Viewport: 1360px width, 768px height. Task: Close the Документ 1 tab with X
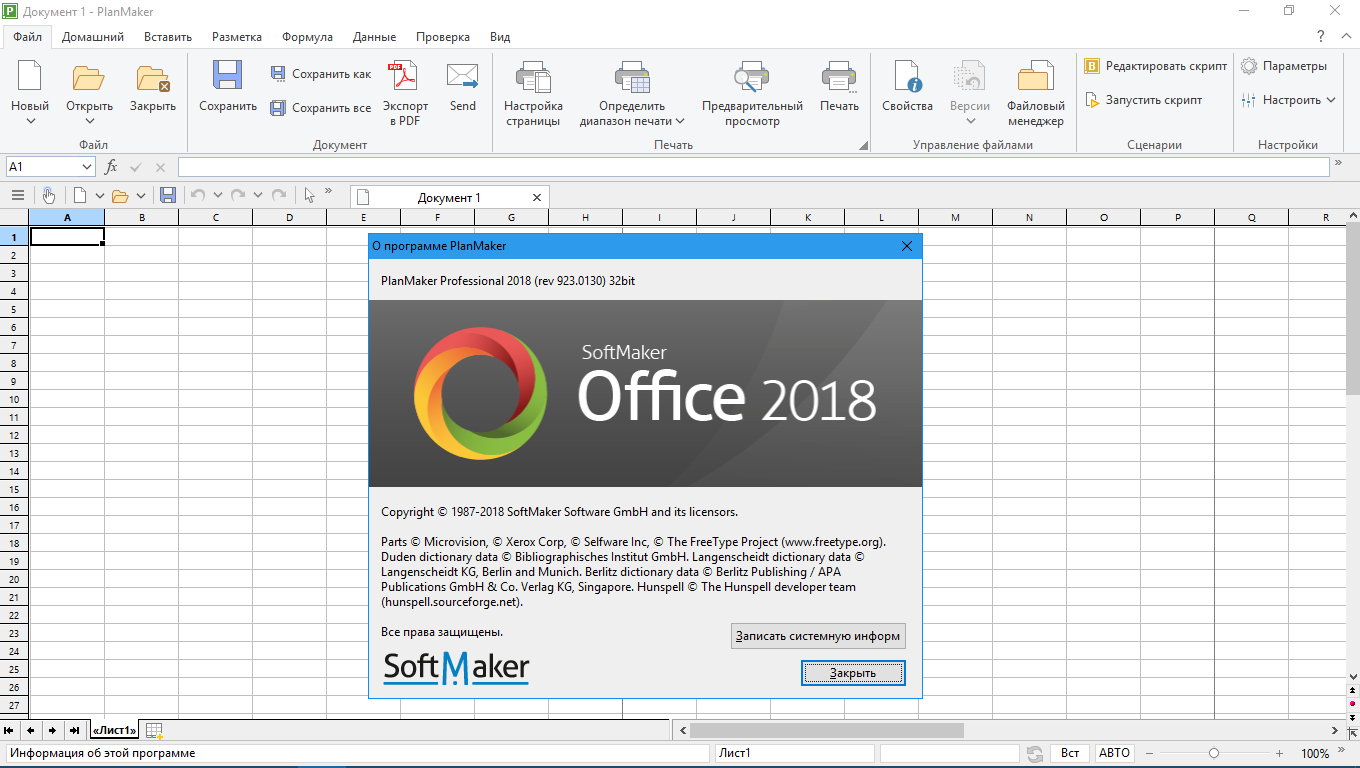537,197
